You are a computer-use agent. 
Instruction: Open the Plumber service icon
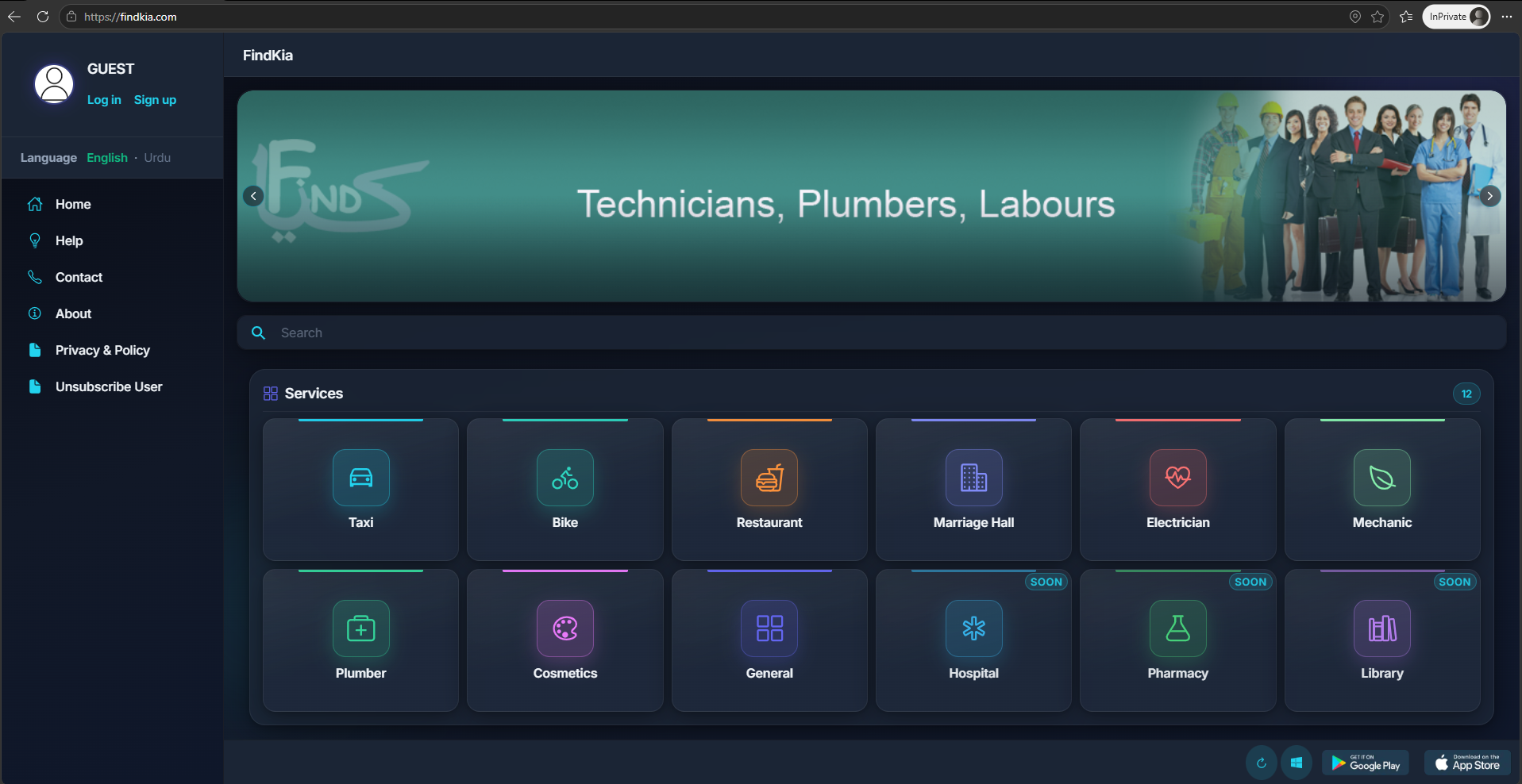pyautogui.click(x=360, y=628)
